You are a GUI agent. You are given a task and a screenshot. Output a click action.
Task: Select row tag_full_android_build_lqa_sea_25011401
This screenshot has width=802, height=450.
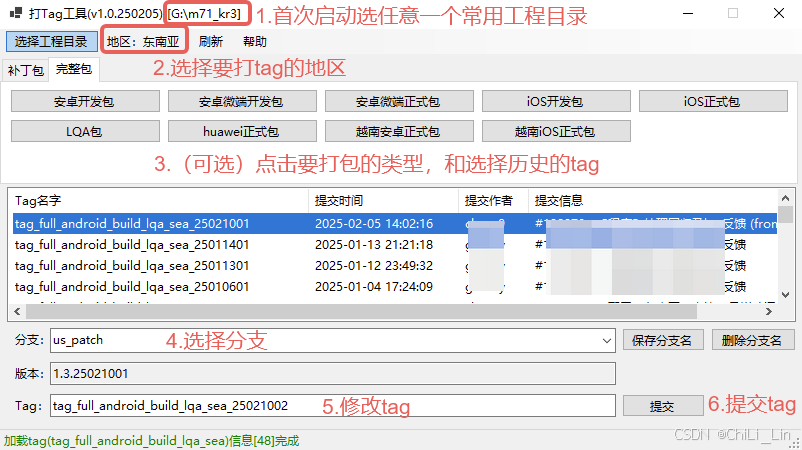coord(395,244)
